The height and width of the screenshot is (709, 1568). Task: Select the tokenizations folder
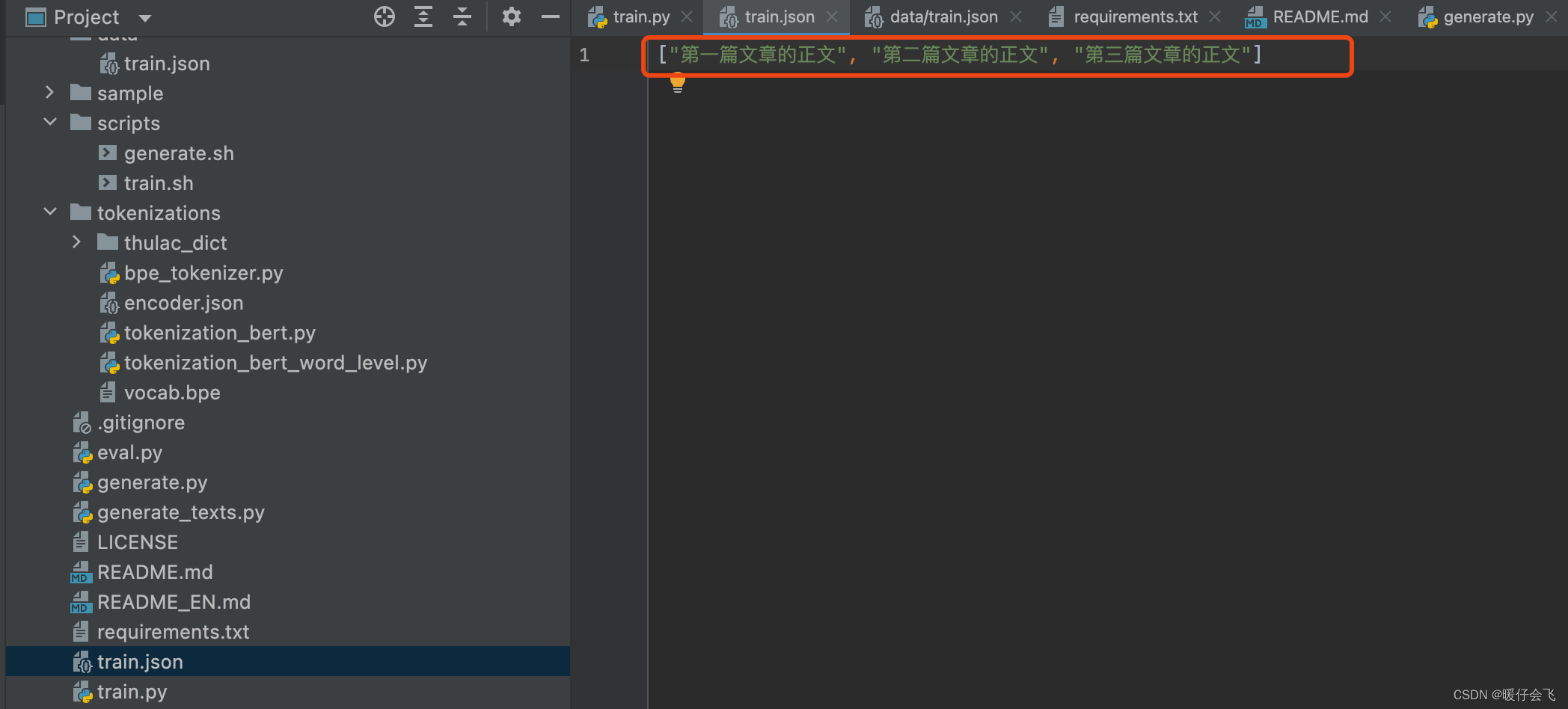[x=159, y=213]
